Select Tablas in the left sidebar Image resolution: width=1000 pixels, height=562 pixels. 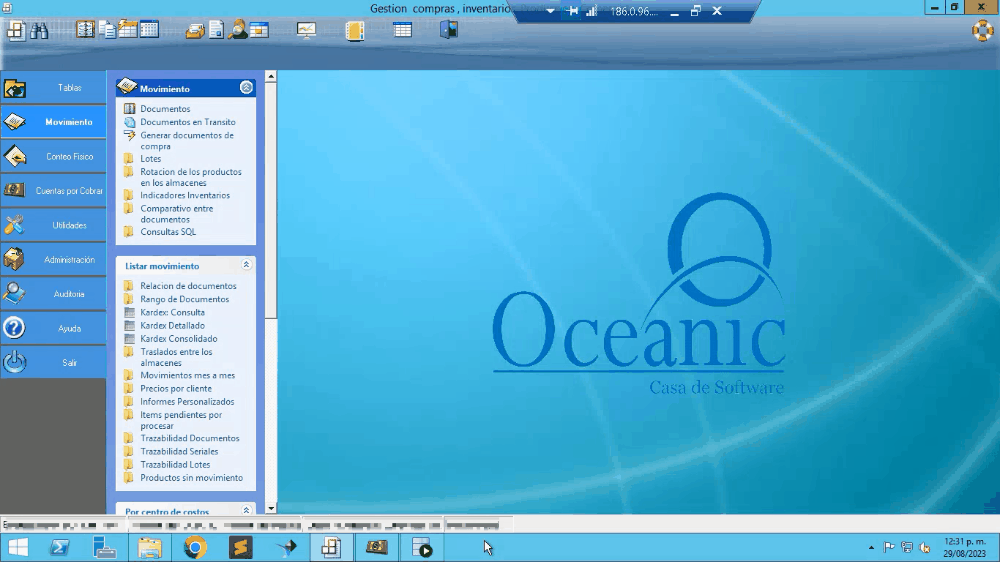pos(54,88)
